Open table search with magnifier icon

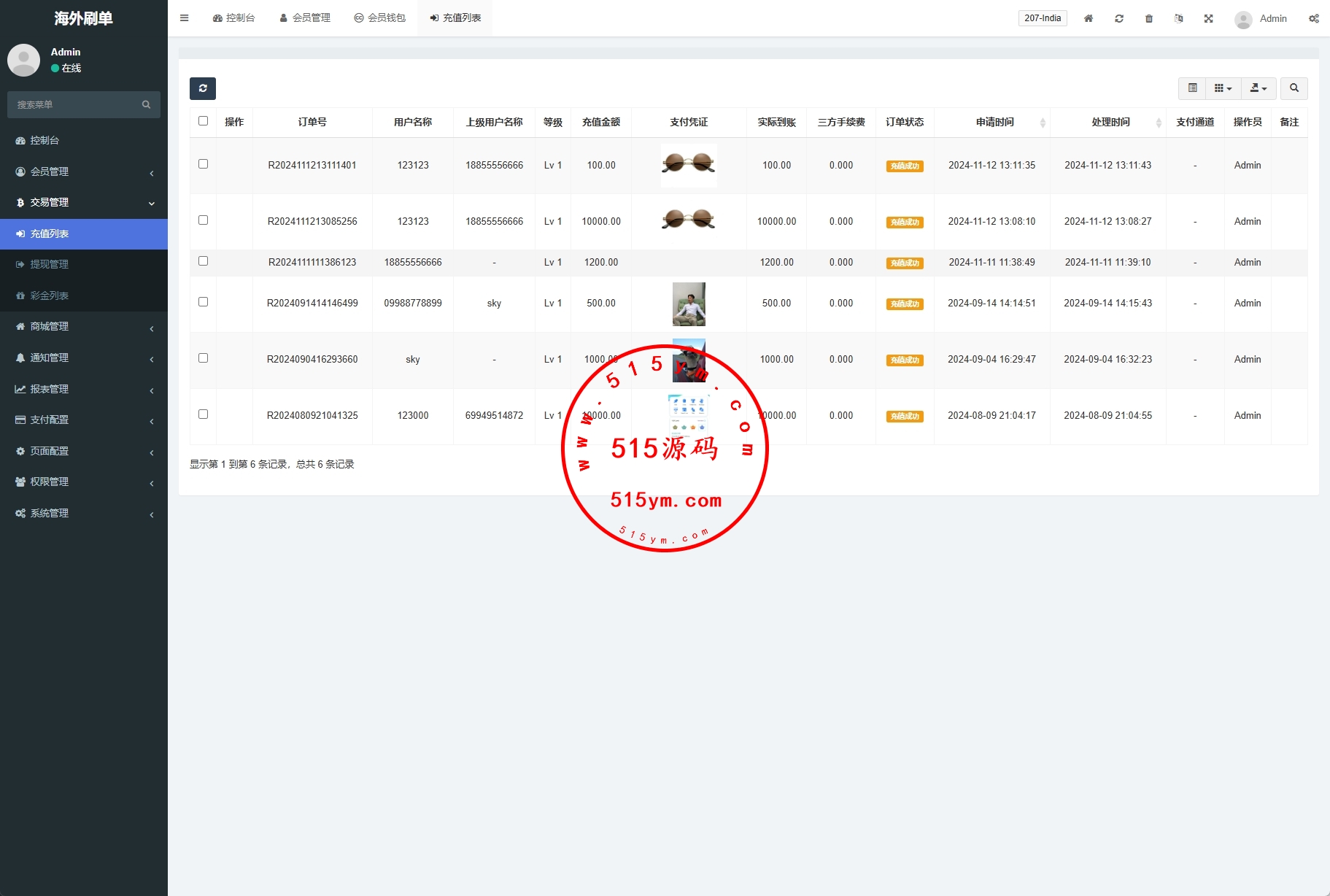[1294, 88]
